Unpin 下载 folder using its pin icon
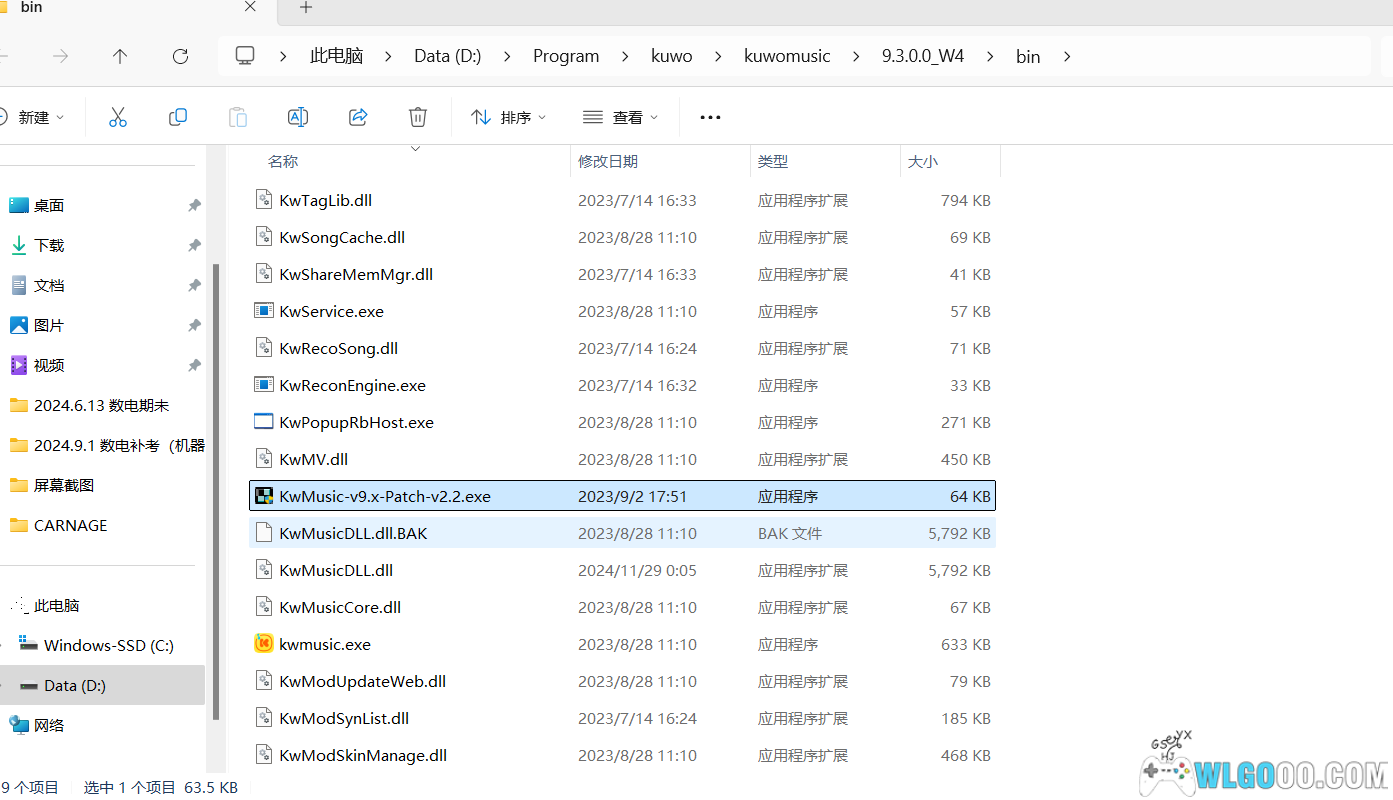Viewport: 1393px width, 800px height. [194, 245]
